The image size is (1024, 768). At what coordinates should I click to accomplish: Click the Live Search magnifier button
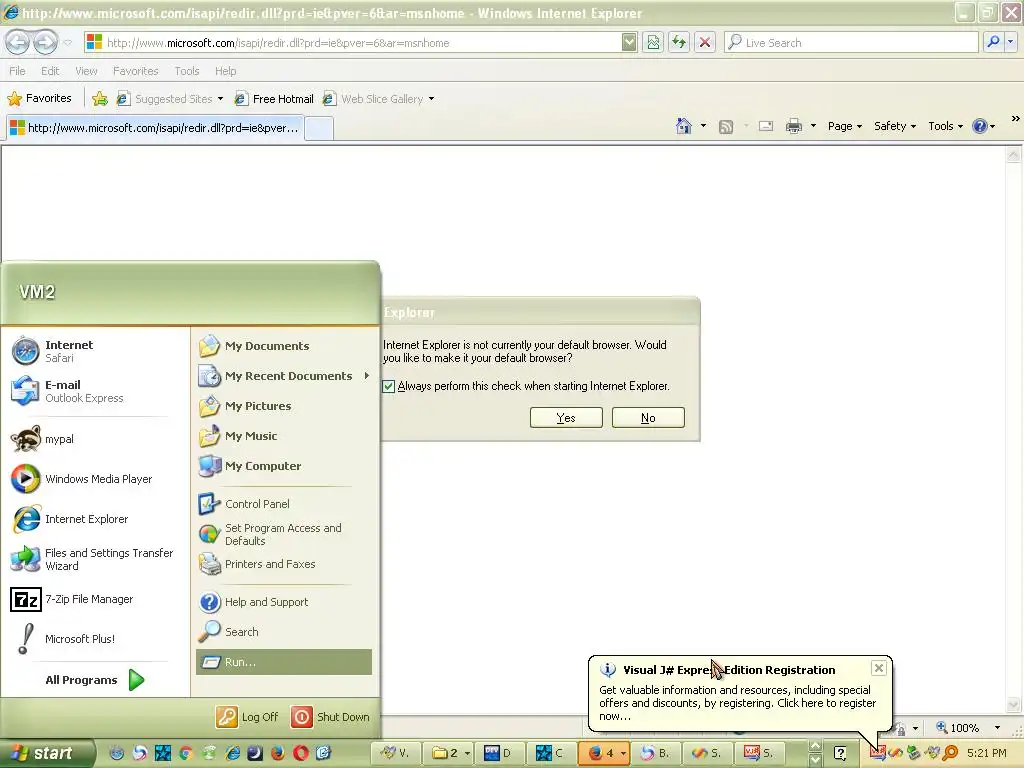993,42
